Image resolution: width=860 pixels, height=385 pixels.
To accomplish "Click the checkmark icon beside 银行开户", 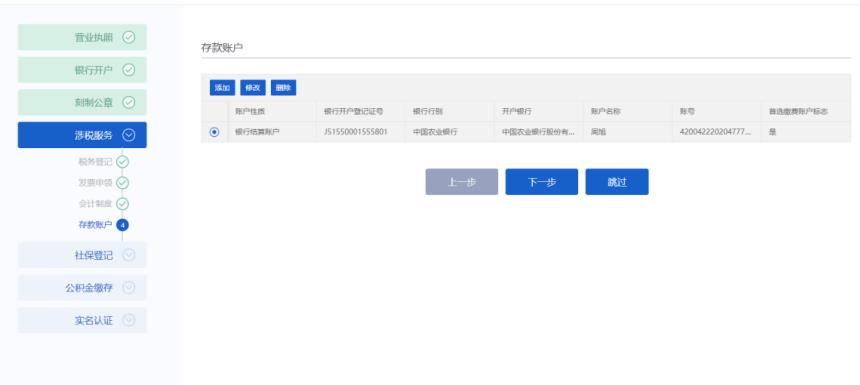I will point(128,70).
